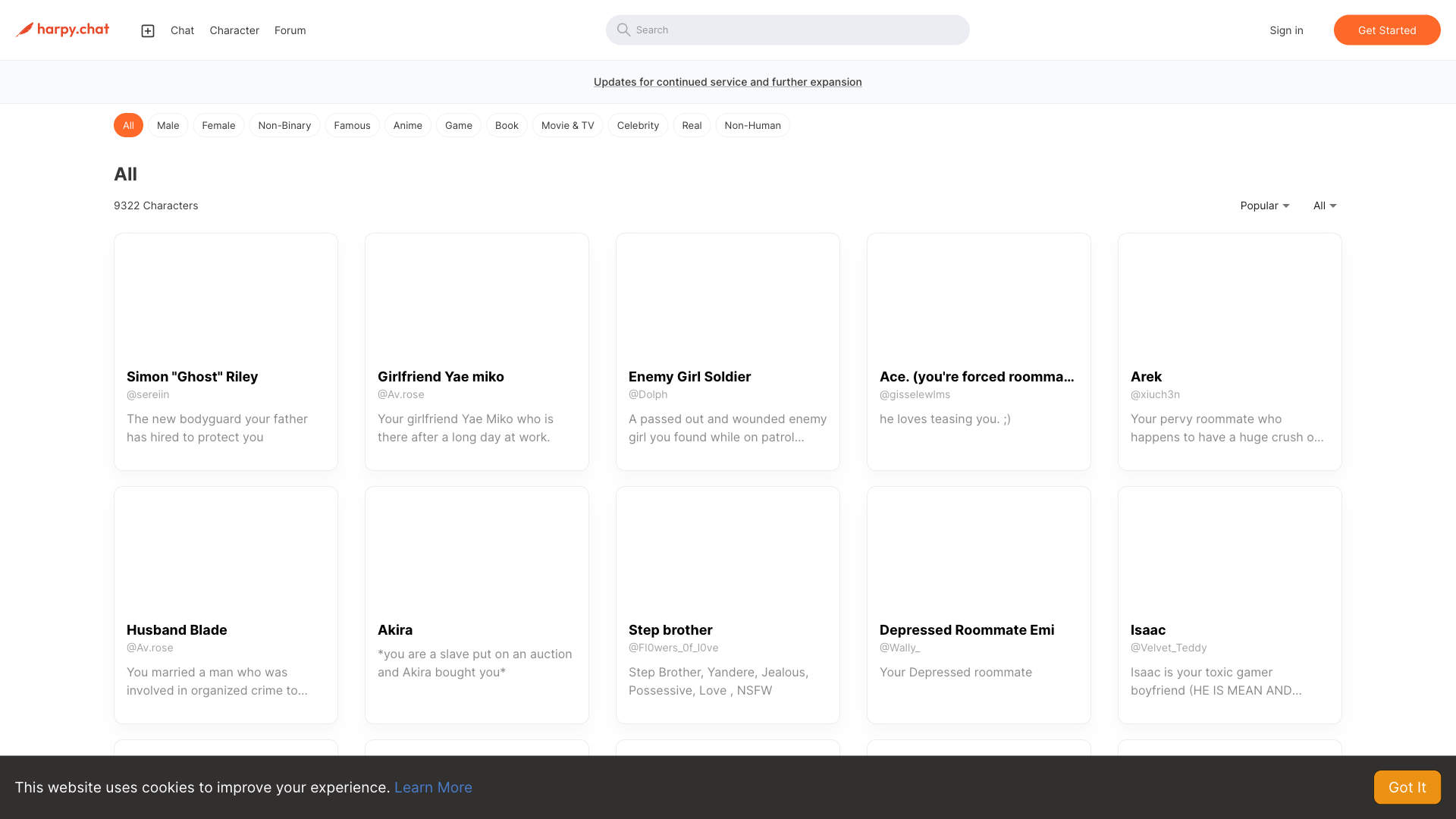Click "9322 Characters" count text
Image resolution: width=1456 pixels, height=819 pixels.
coord(155,206)
